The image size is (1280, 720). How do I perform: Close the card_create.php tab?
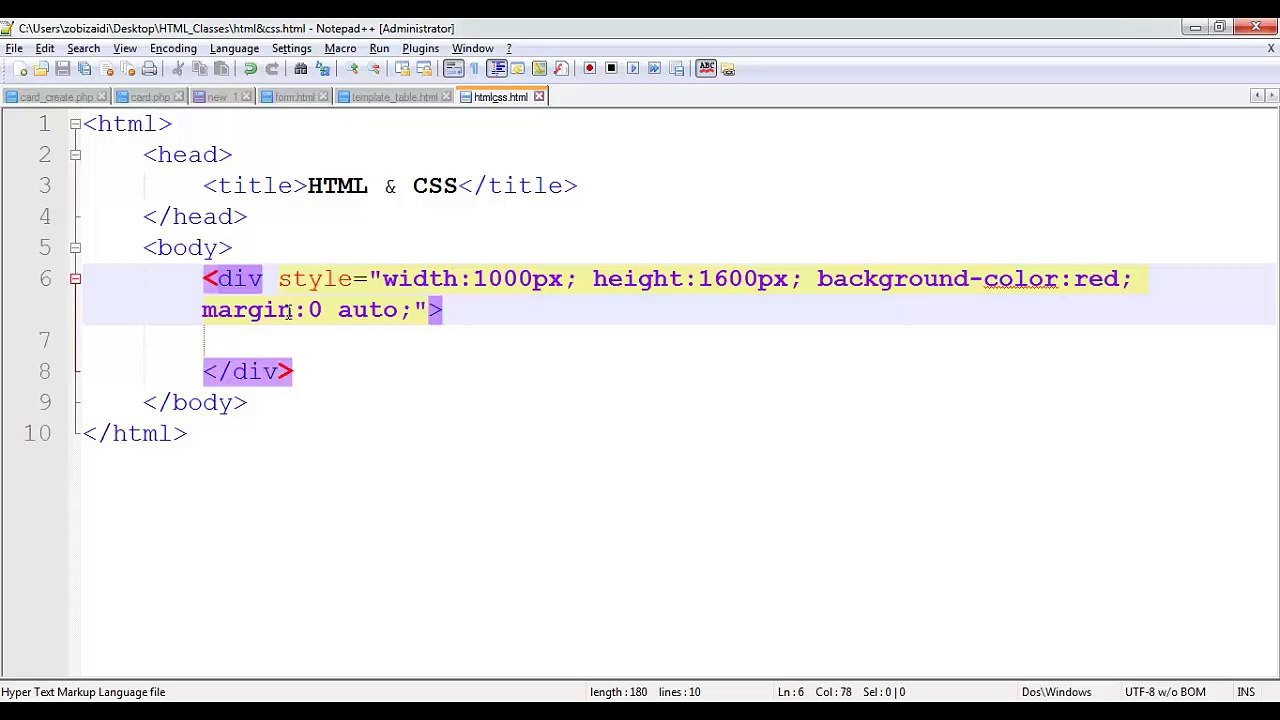[101, 97]
